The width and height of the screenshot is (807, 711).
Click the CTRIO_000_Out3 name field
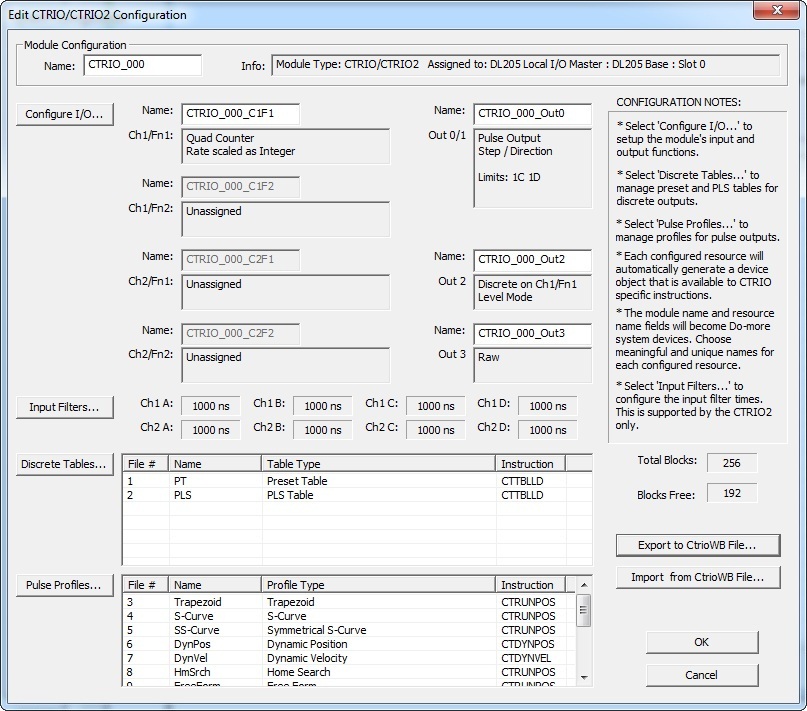(x=531, y=333)
